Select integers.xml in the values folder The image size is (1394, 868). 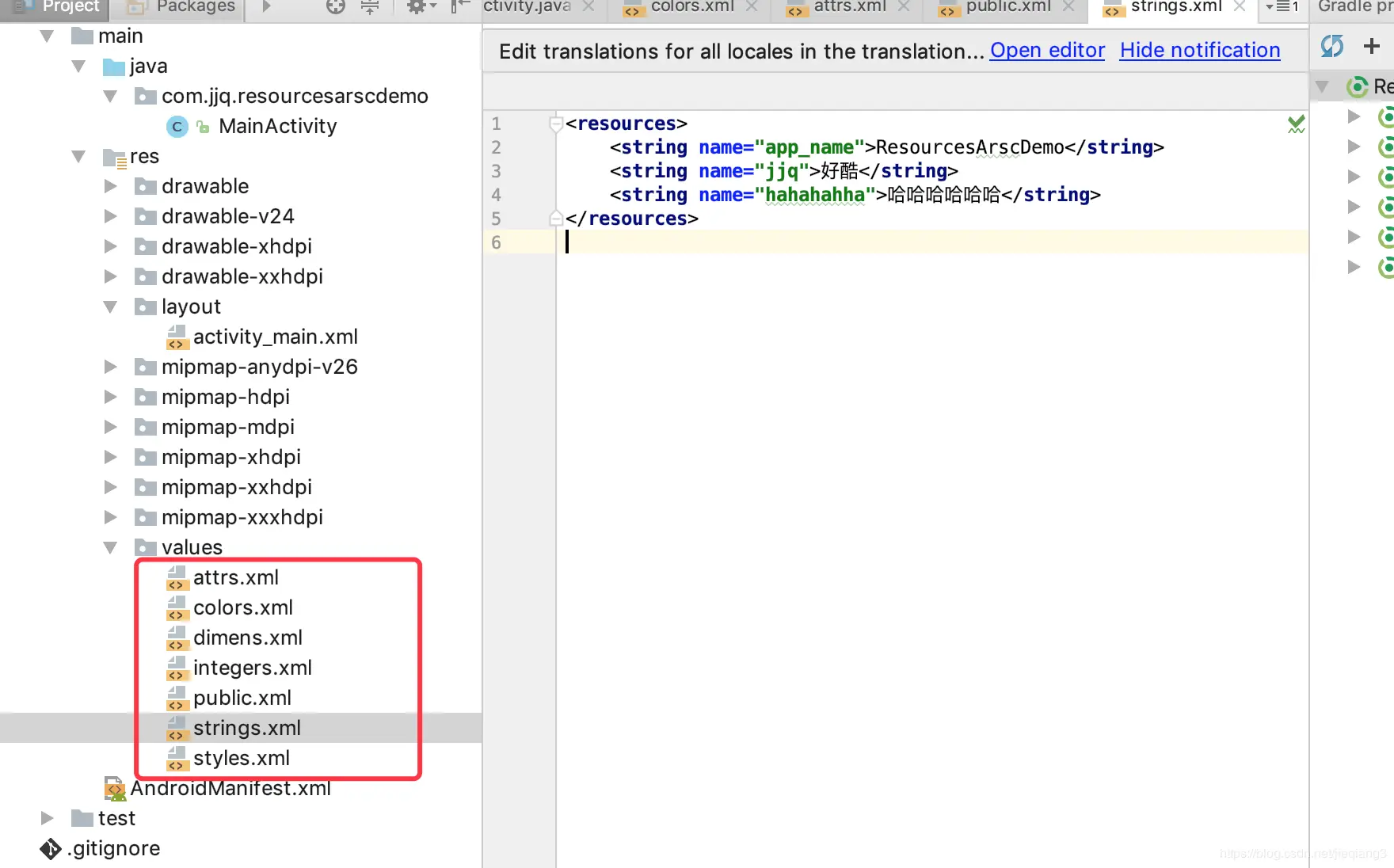pyautogui.click(x=253, y=668)
